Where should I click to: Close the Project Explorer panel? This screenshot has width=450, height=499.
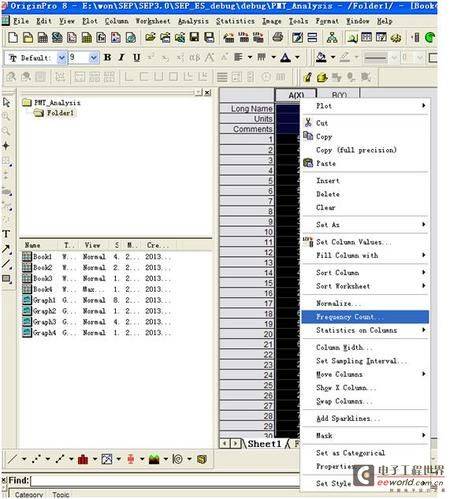coord(208,93)
